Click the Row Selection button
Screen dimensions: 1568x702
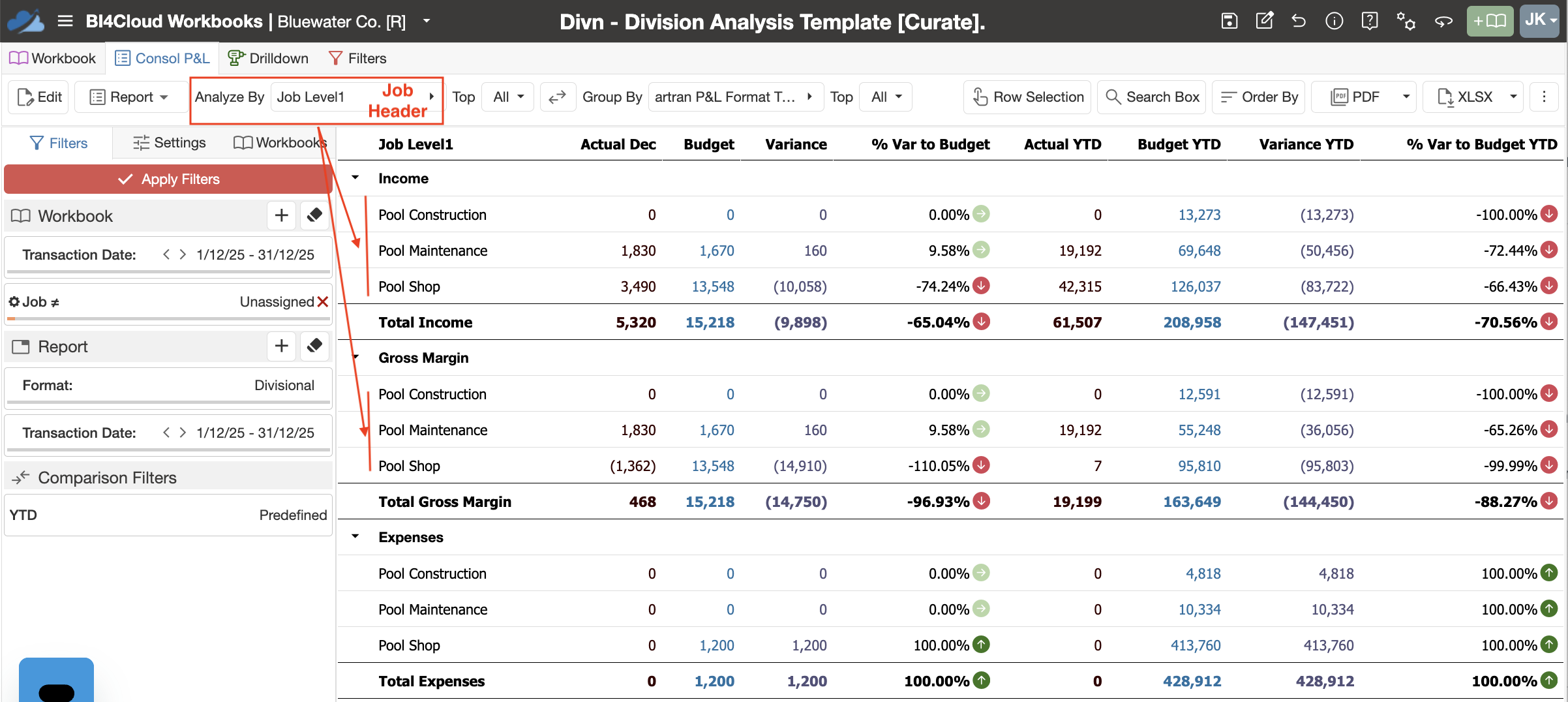[1028, 97]
